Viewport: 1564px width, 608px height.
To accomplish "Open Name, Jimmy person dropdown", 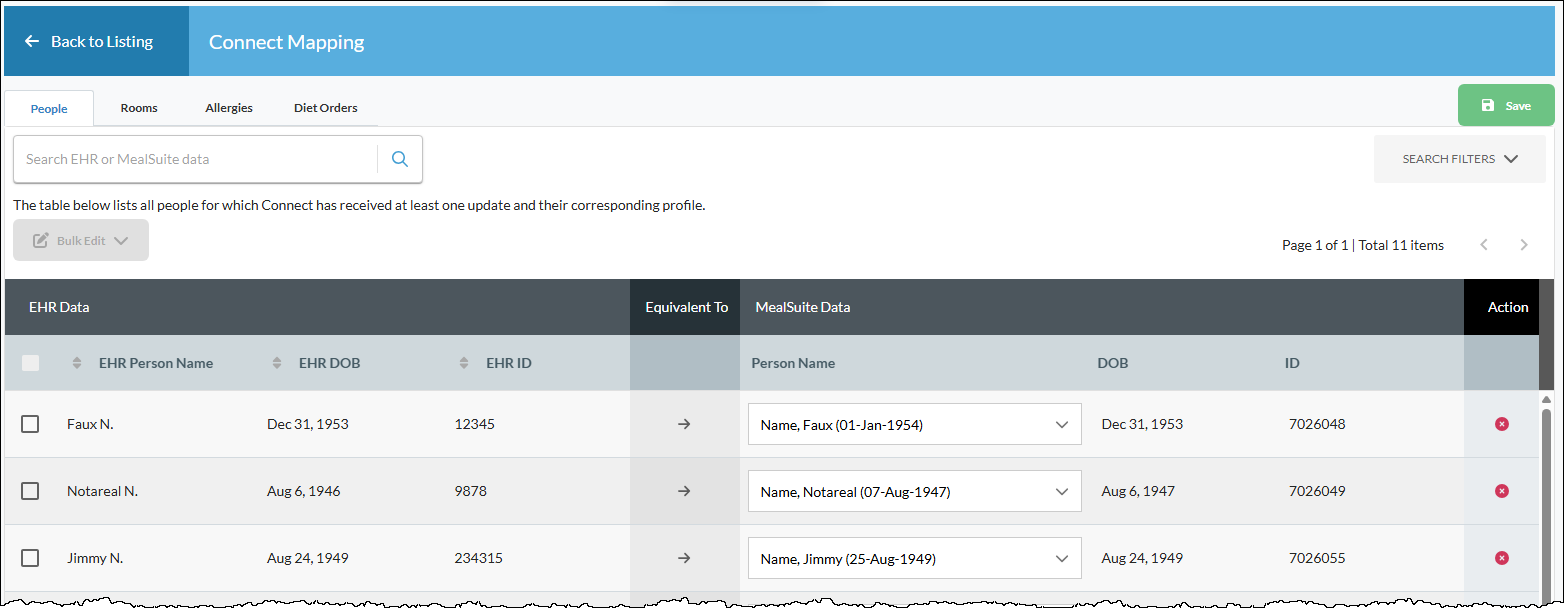I will point(915,558).
